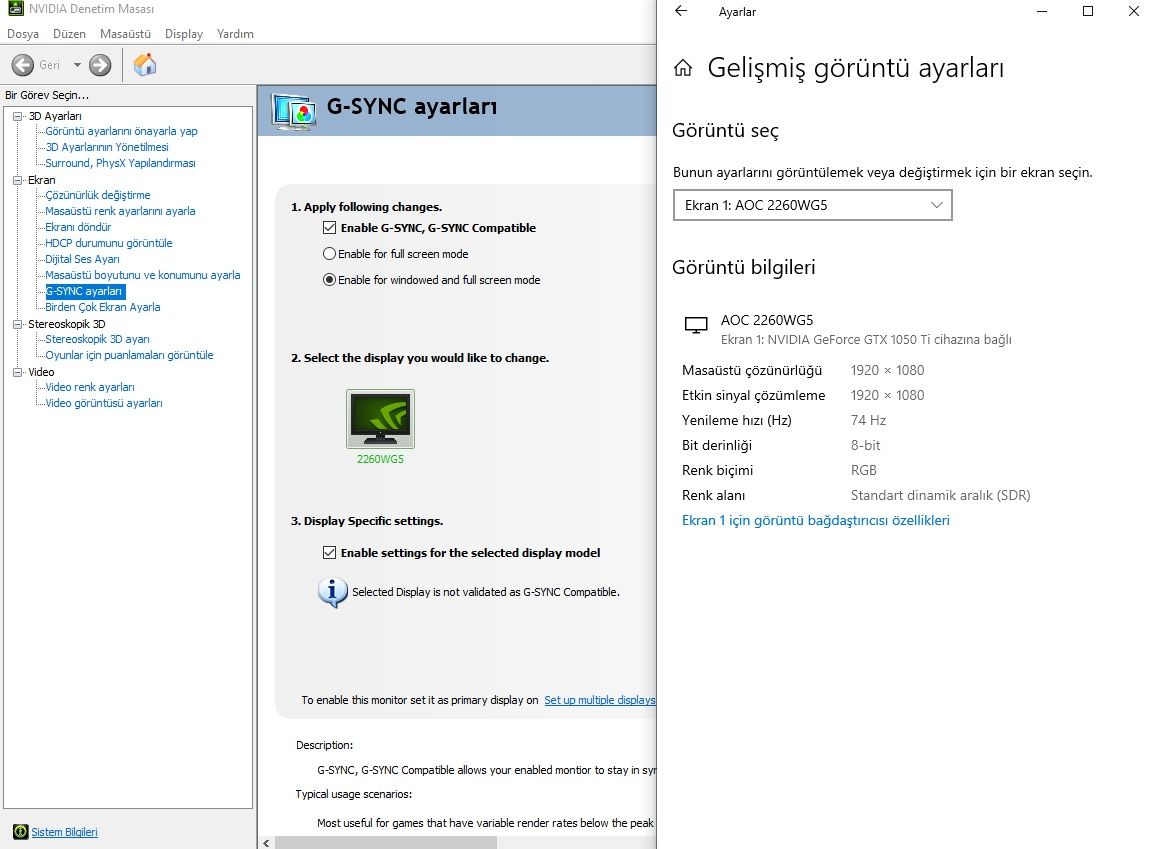
Task: Toggle Enable G-SYNC, G-SYNC Compatible checkbox
Action: [x=330, y=228]
